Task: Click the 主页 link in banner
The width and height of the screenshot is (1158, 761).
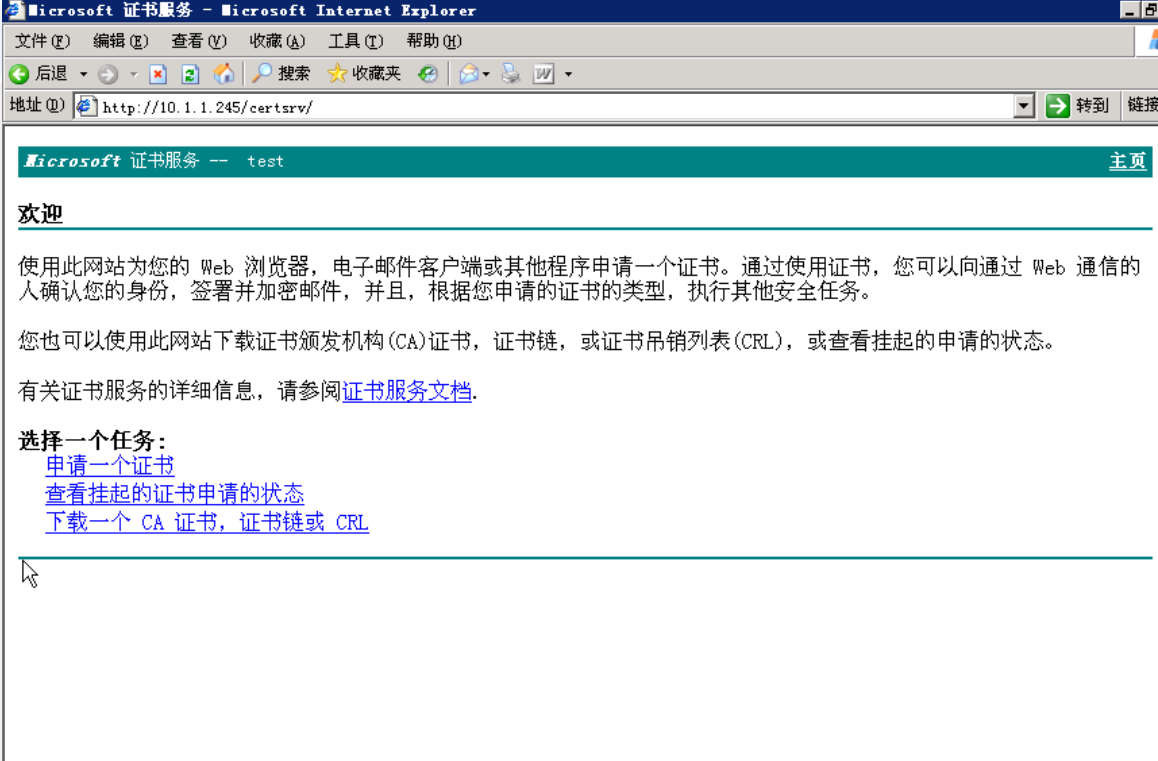Action: [1128, 161]
